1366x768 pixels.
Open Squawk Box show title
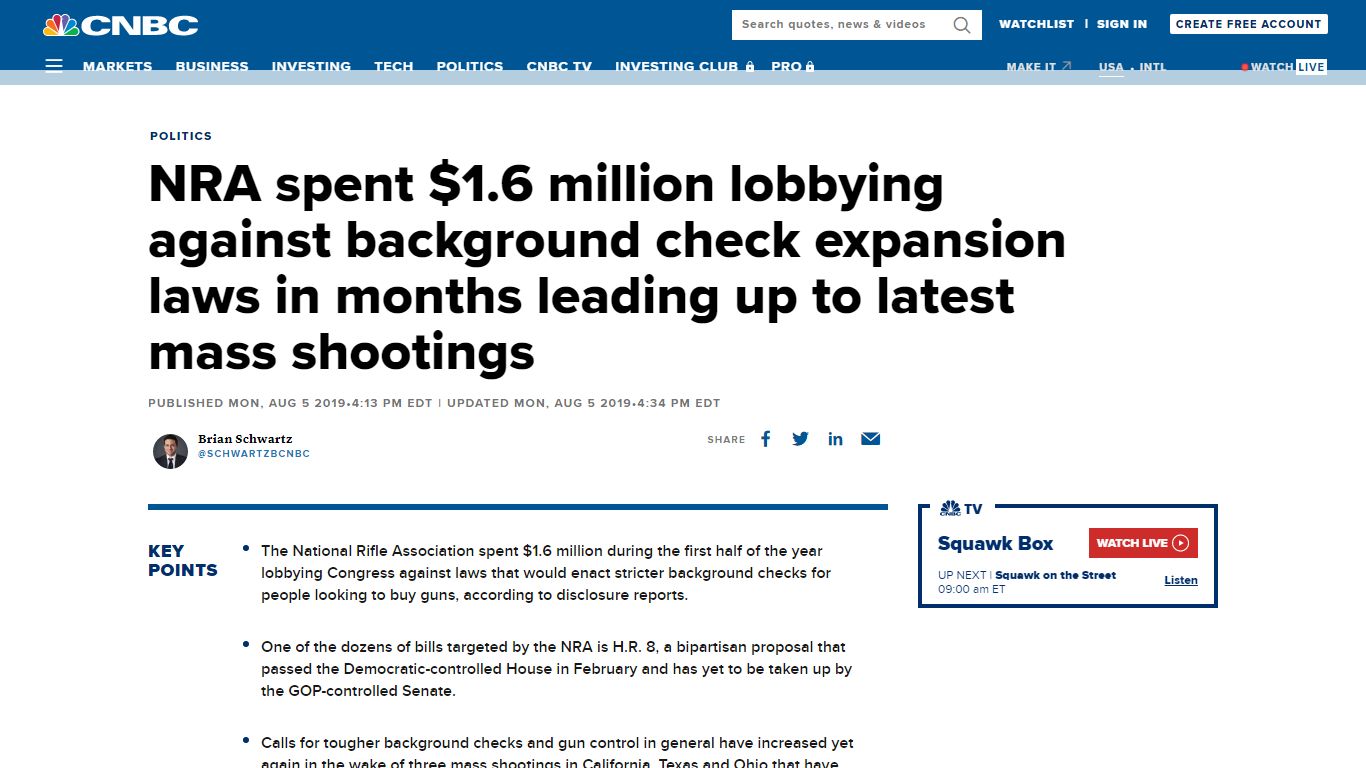[x=995, y=543]
